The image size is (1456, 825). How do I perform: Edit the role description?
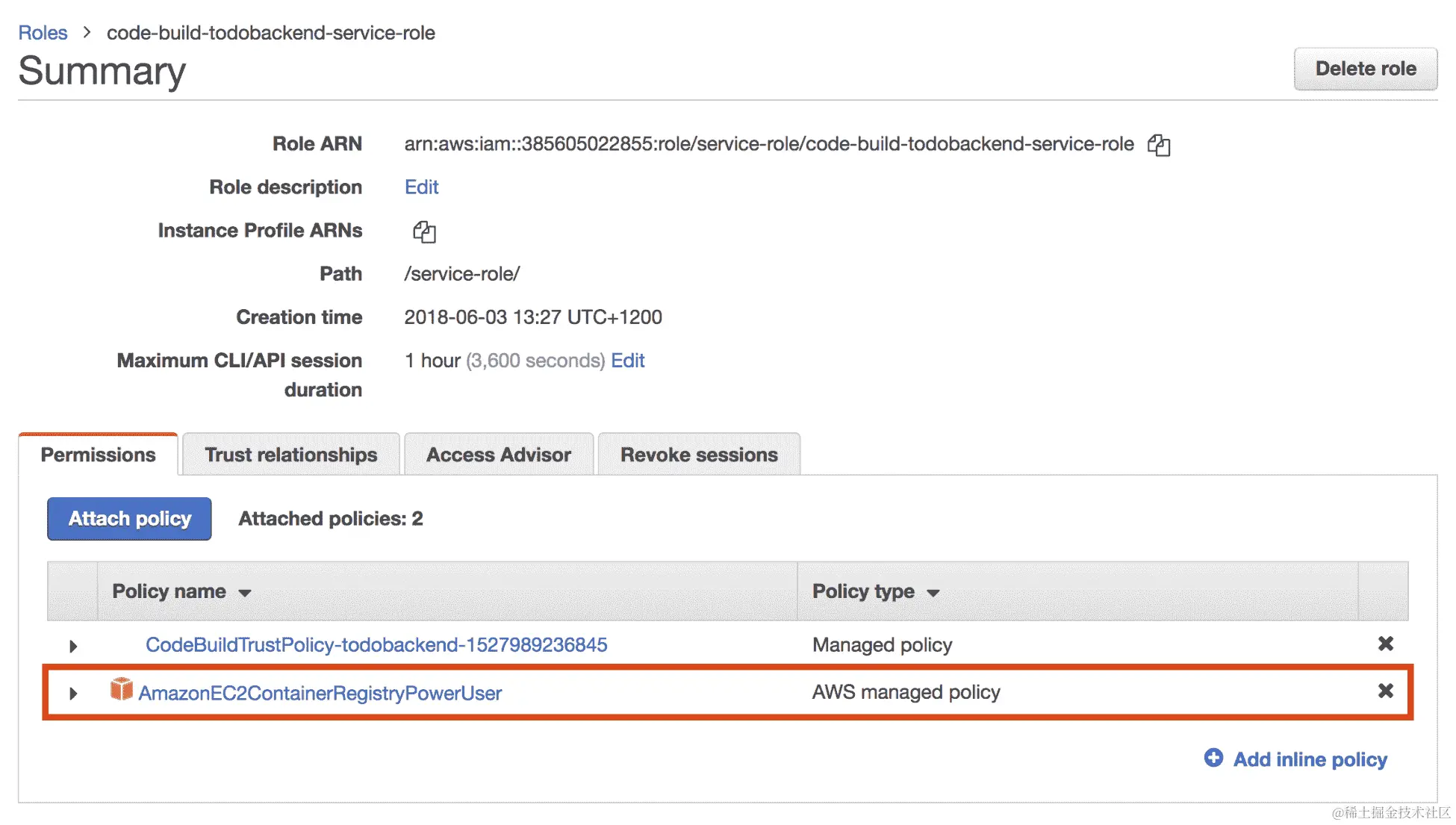(x=421, y=187)
